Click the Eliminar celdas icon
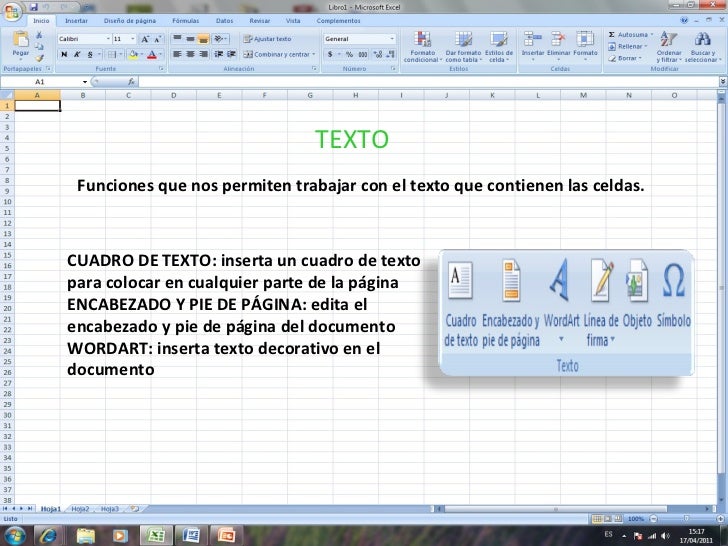The height and width of the screenshot is (546, 728). [558, 40]
